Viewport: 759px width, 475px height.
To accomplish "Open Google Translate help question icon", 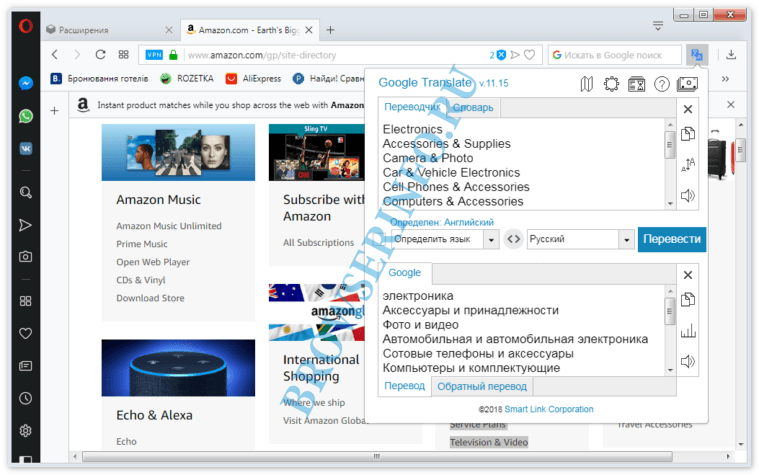I will (x=662, y=84).
